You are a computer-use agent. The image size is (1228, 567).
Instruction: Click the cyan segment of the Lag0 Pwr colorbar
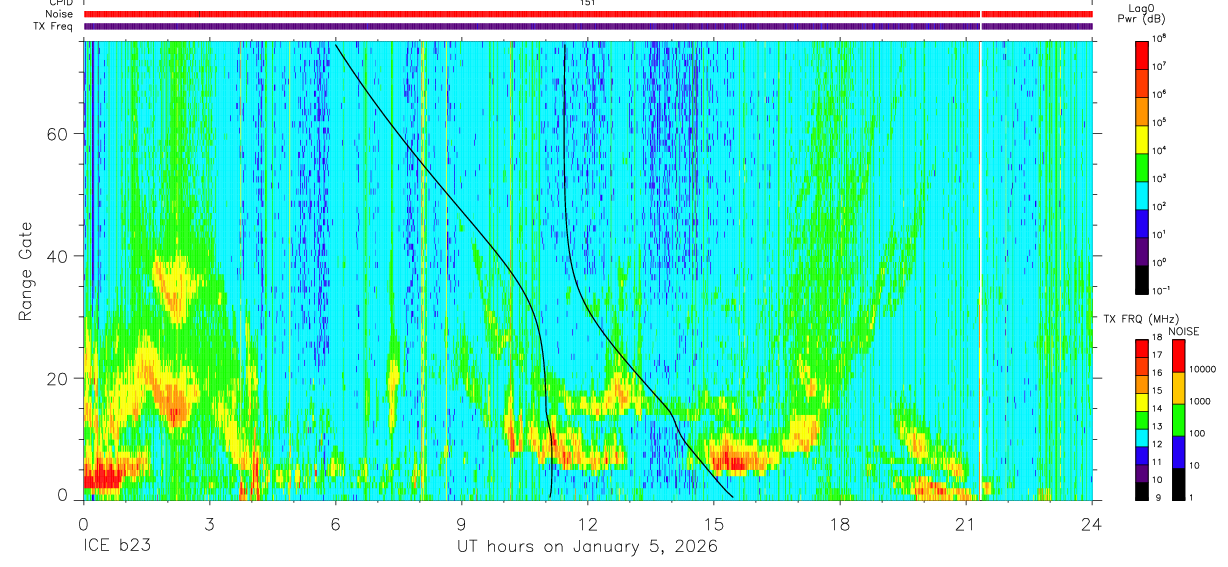pos(1142,196)
